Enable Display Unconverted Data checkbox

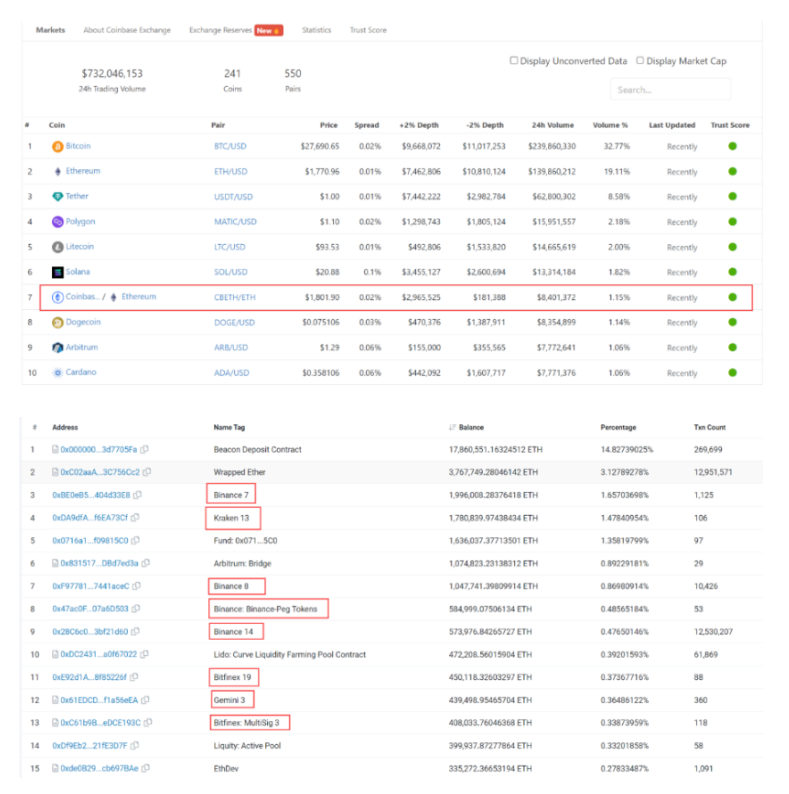[514, 61]
